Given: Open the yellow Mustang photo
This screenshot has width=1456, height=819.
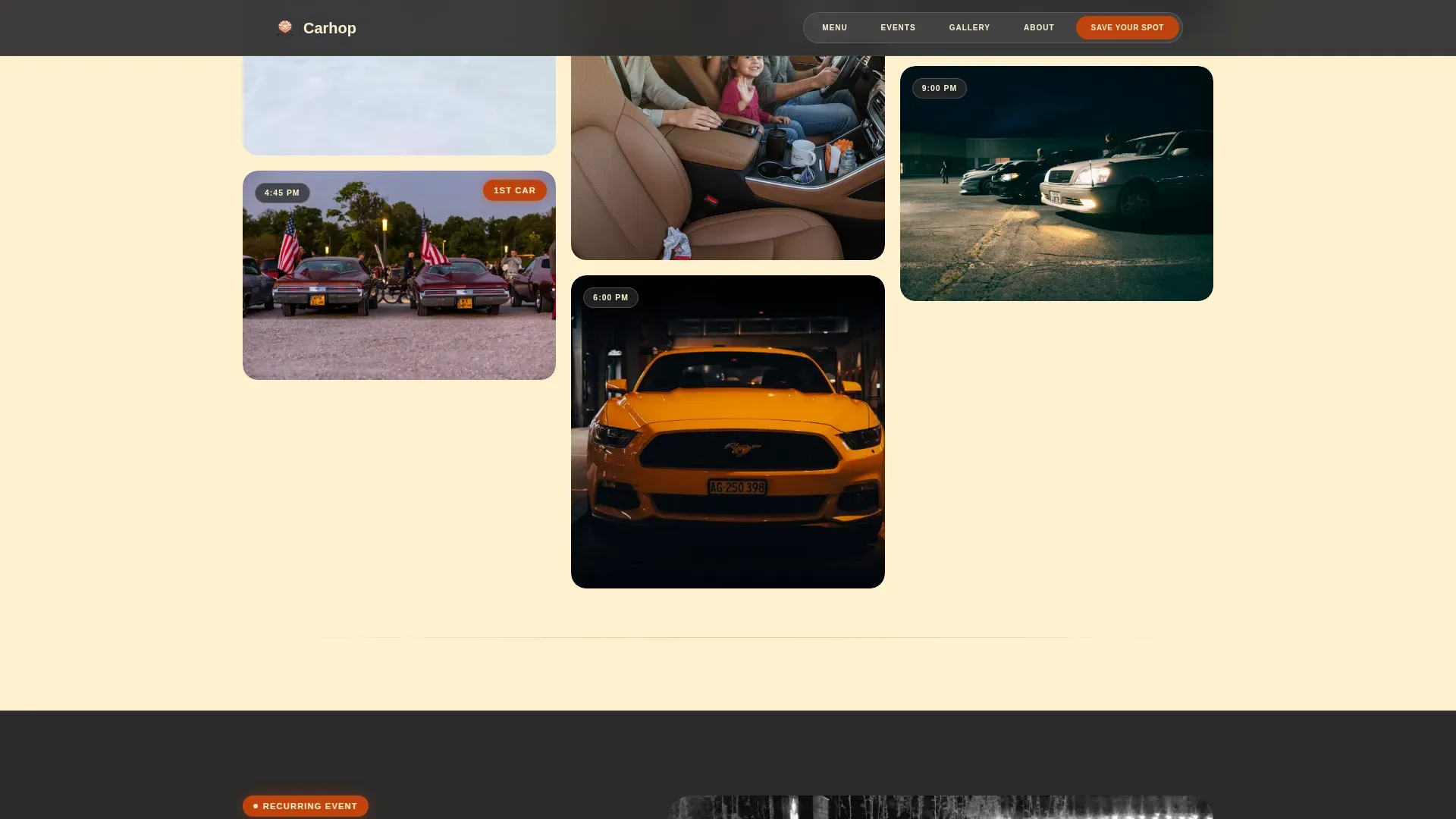Looking at the screenshot, I should click(x=728, y=431).
